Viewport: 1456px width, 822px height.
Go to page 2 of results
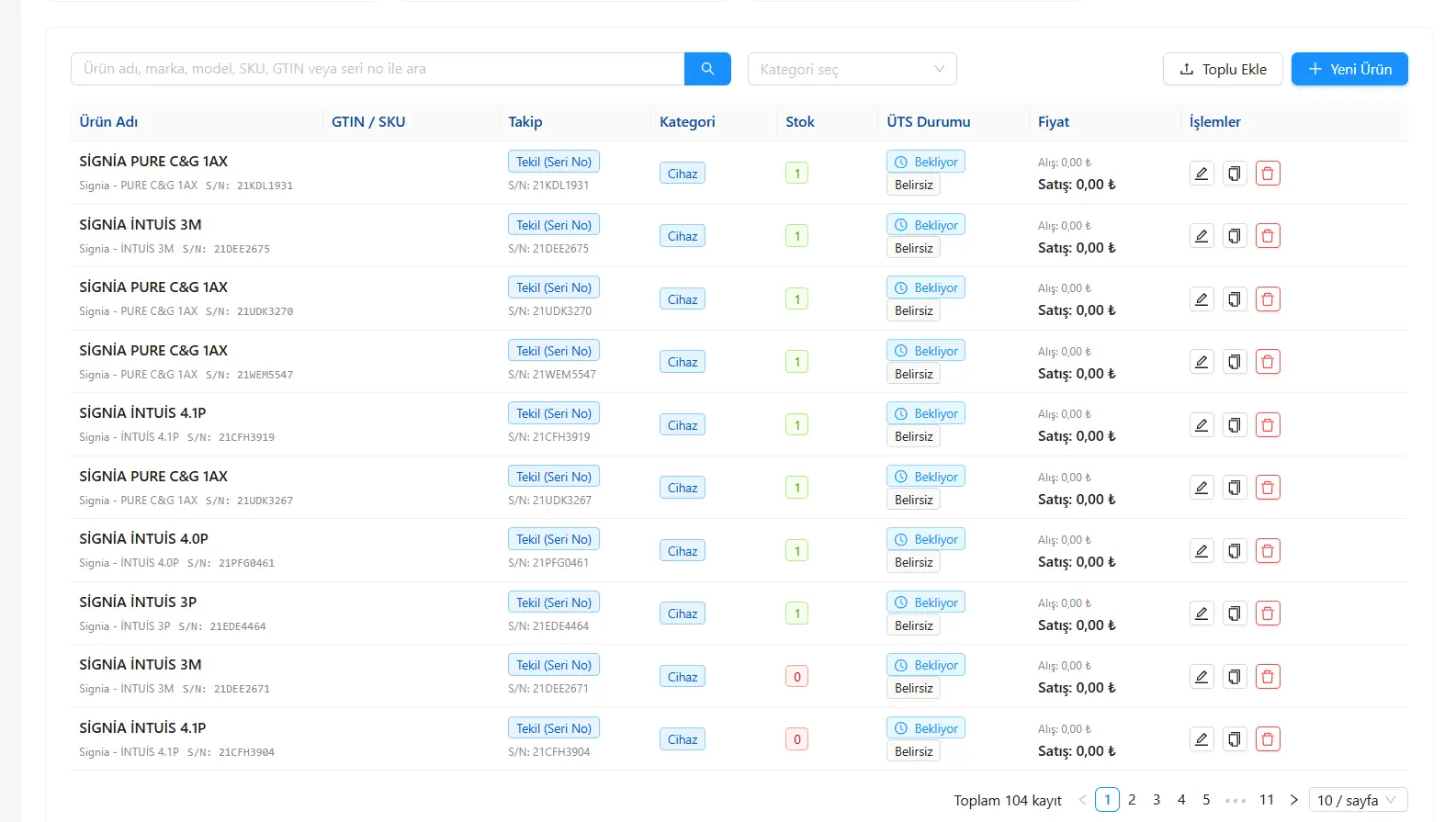tap(1132, 800)
